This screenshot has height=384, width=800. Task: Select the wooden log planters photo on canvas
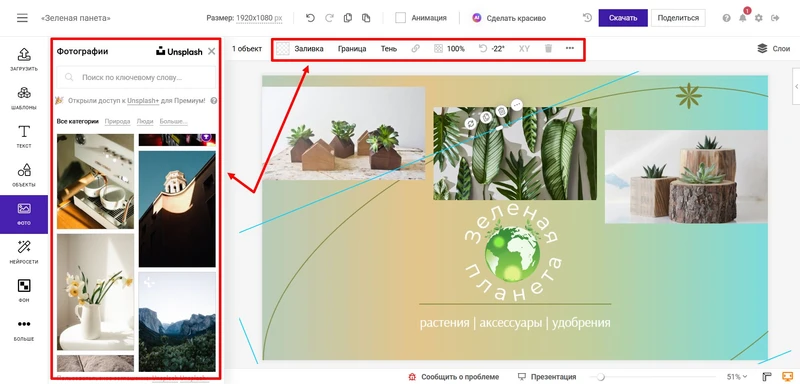[x=686, y=176]
